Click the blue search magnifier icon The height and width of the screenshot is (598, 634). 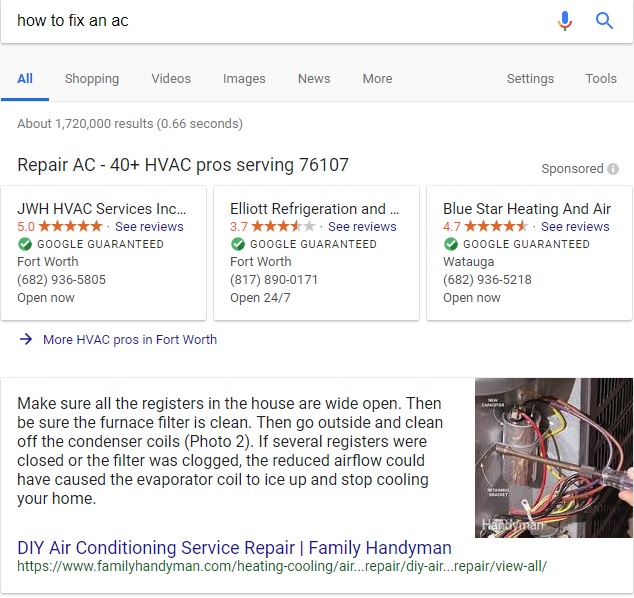point(604,21)
